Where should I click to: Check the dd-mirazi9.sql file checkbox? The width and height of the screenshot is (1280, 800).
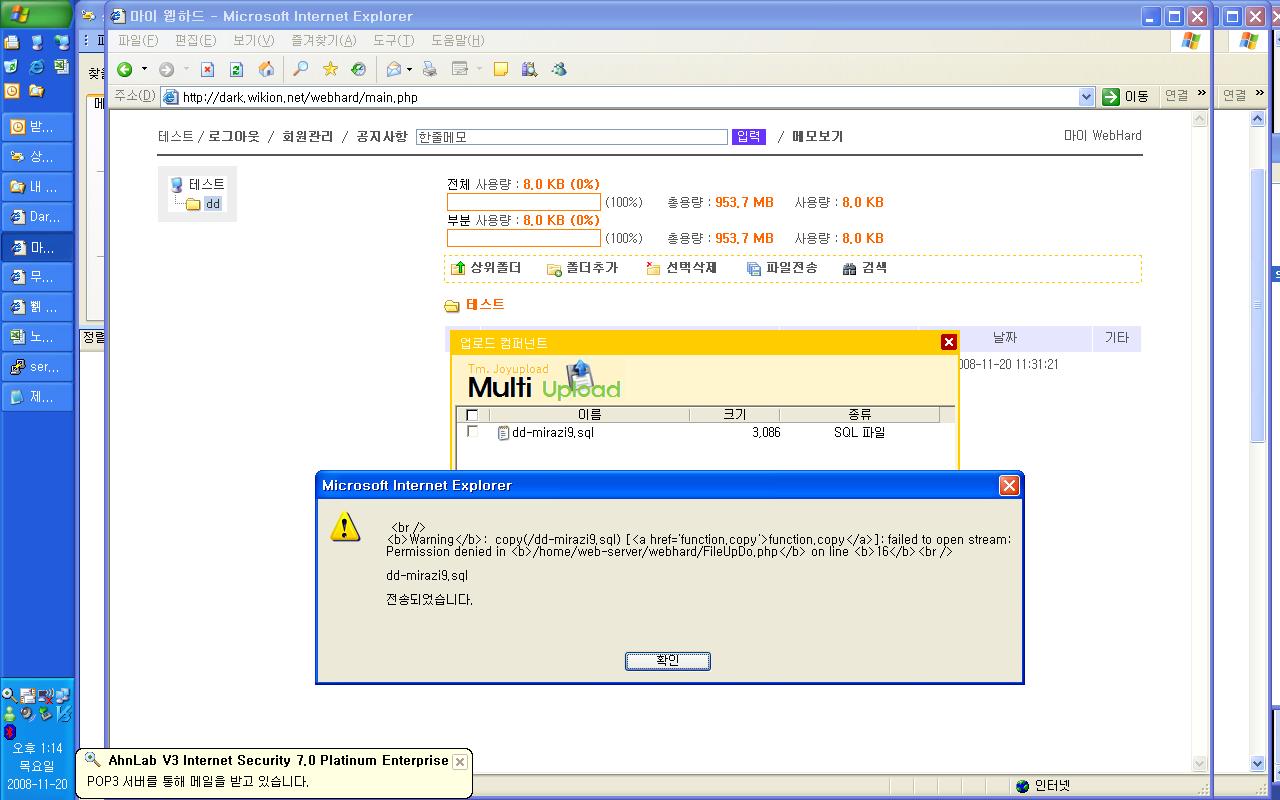472,432
